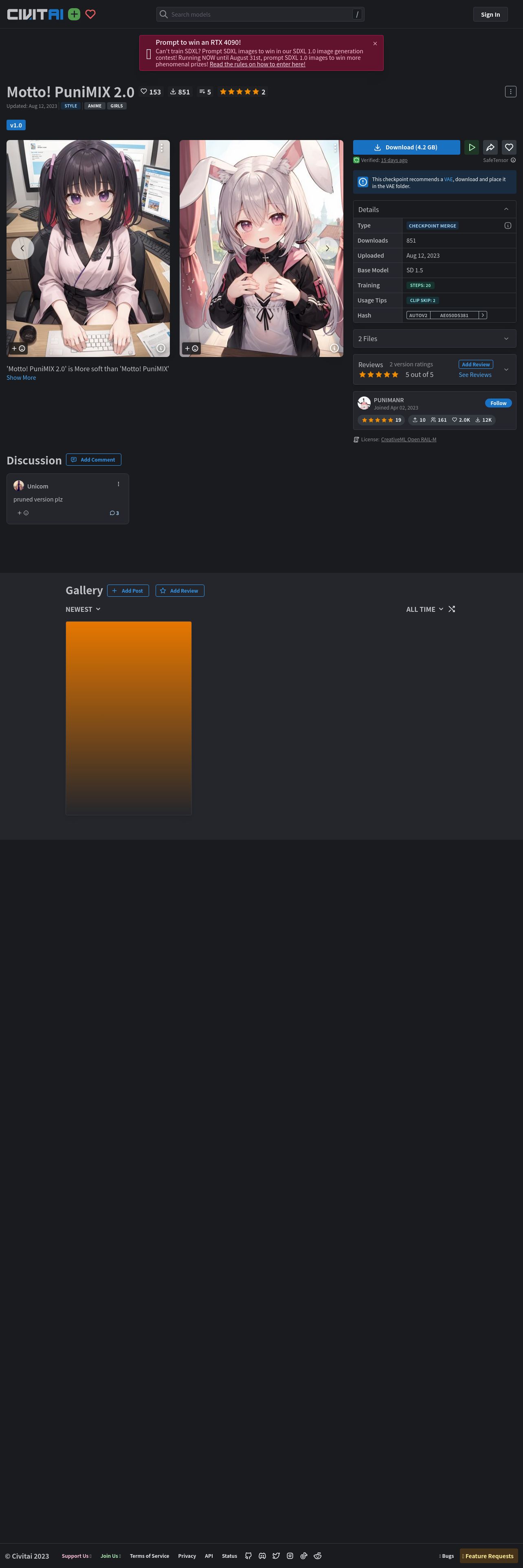This screenshot has width=523, height=1568.
Task: Open the 3 replies on Unicom's comment
Action: [x=114, y=512]
